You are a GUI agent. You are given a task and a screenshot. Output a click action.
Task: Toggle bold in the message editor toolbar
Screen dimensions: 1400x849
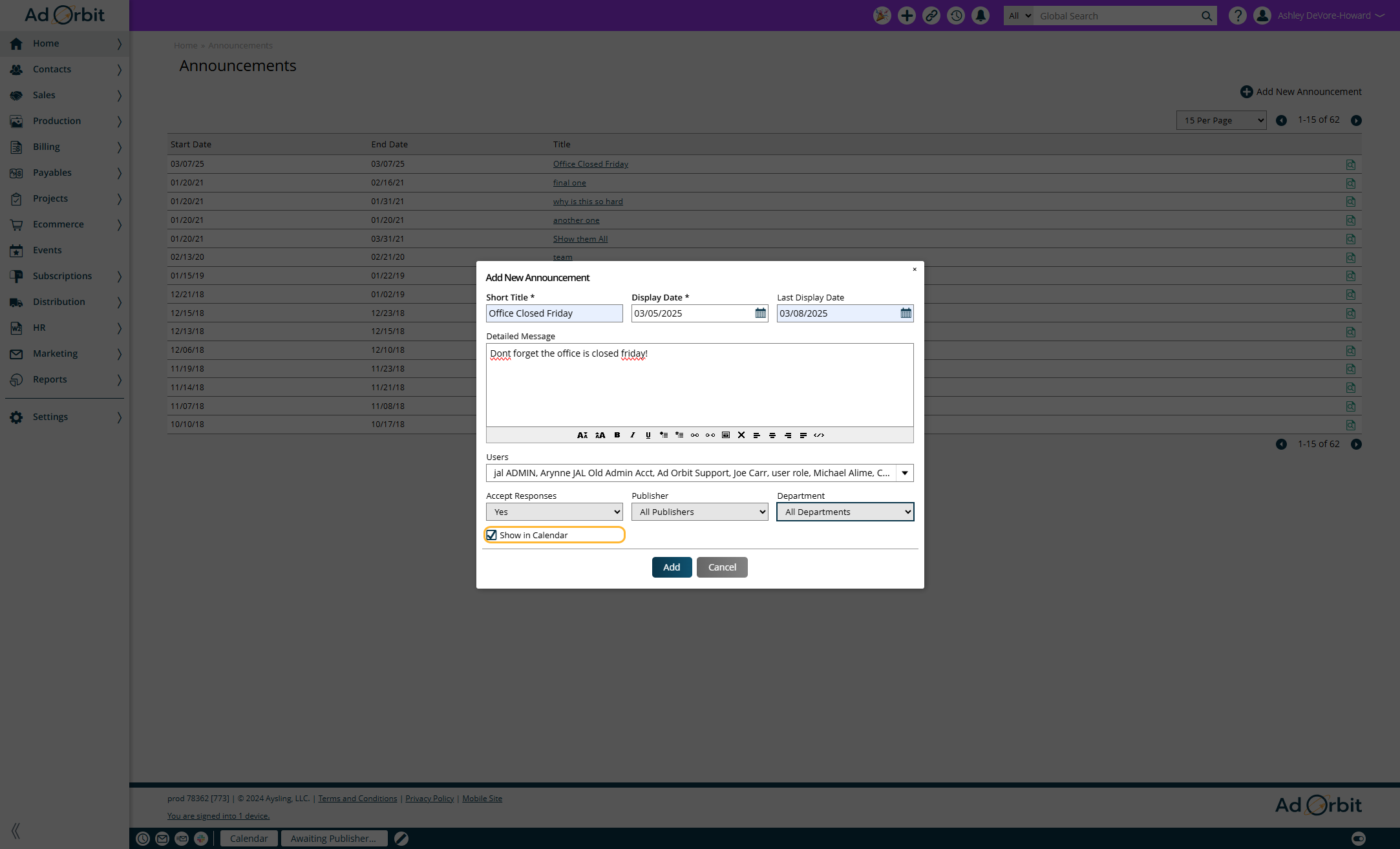(617, 435)
